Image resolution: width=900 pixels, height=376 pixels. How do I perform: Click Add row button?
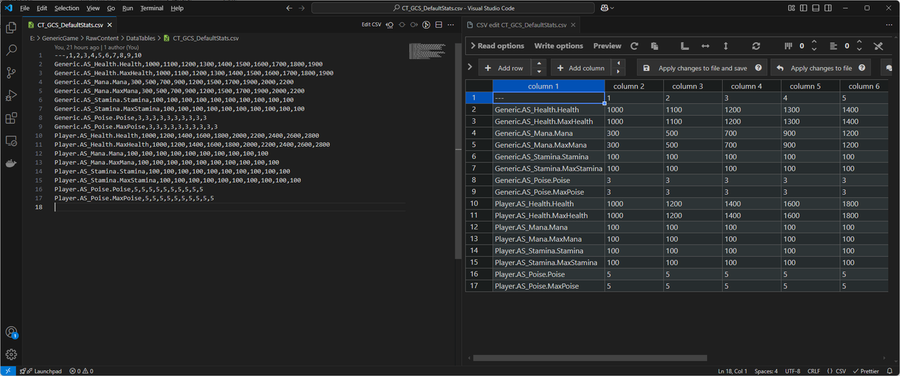[505, 68]
